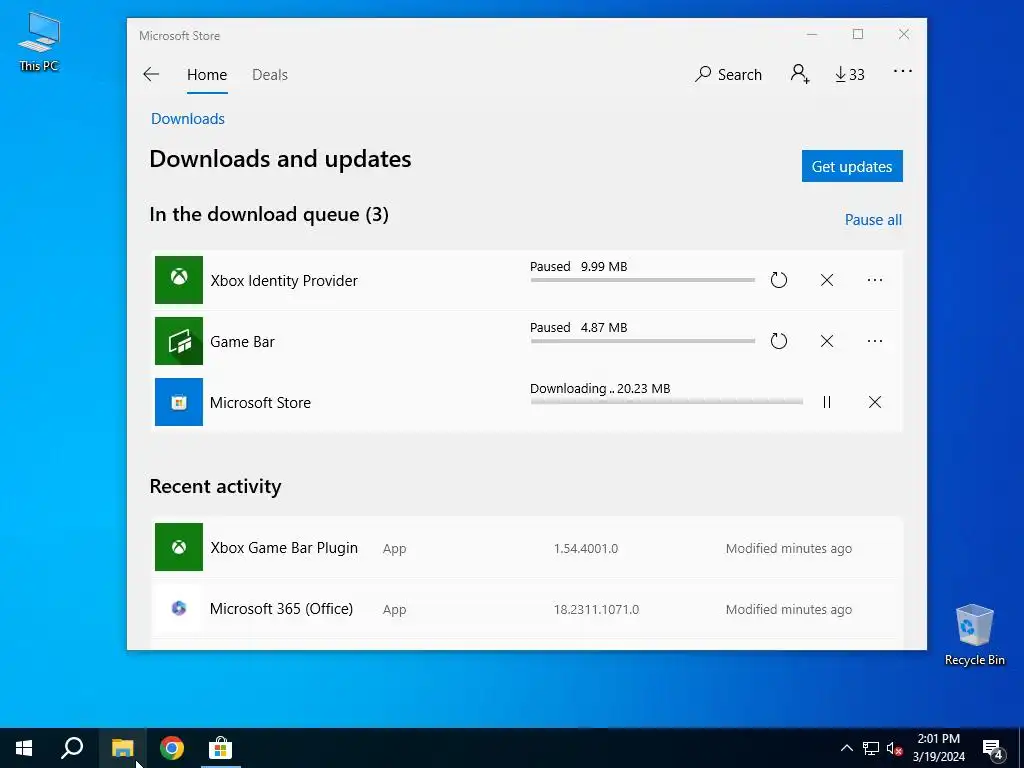Click Microsoft Store taskbar icon

[x=221, y=748]
